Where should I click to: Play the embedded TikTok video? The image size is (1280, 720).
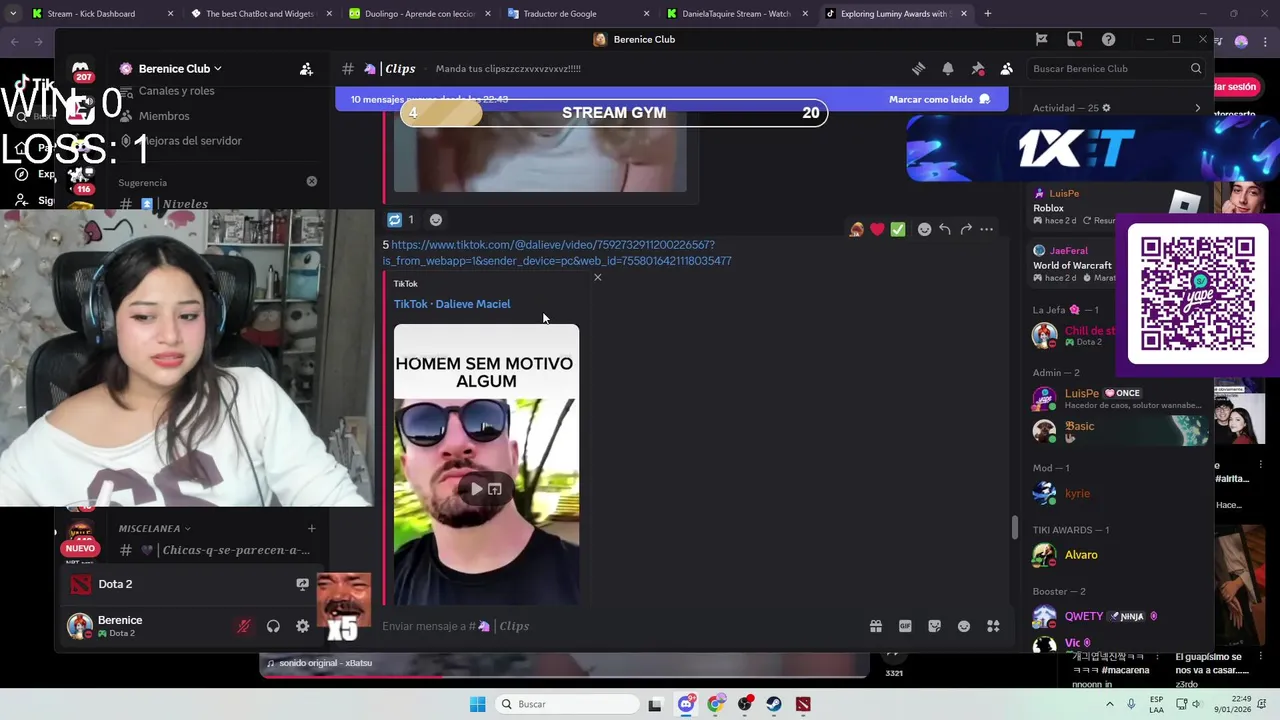(476, 489)
